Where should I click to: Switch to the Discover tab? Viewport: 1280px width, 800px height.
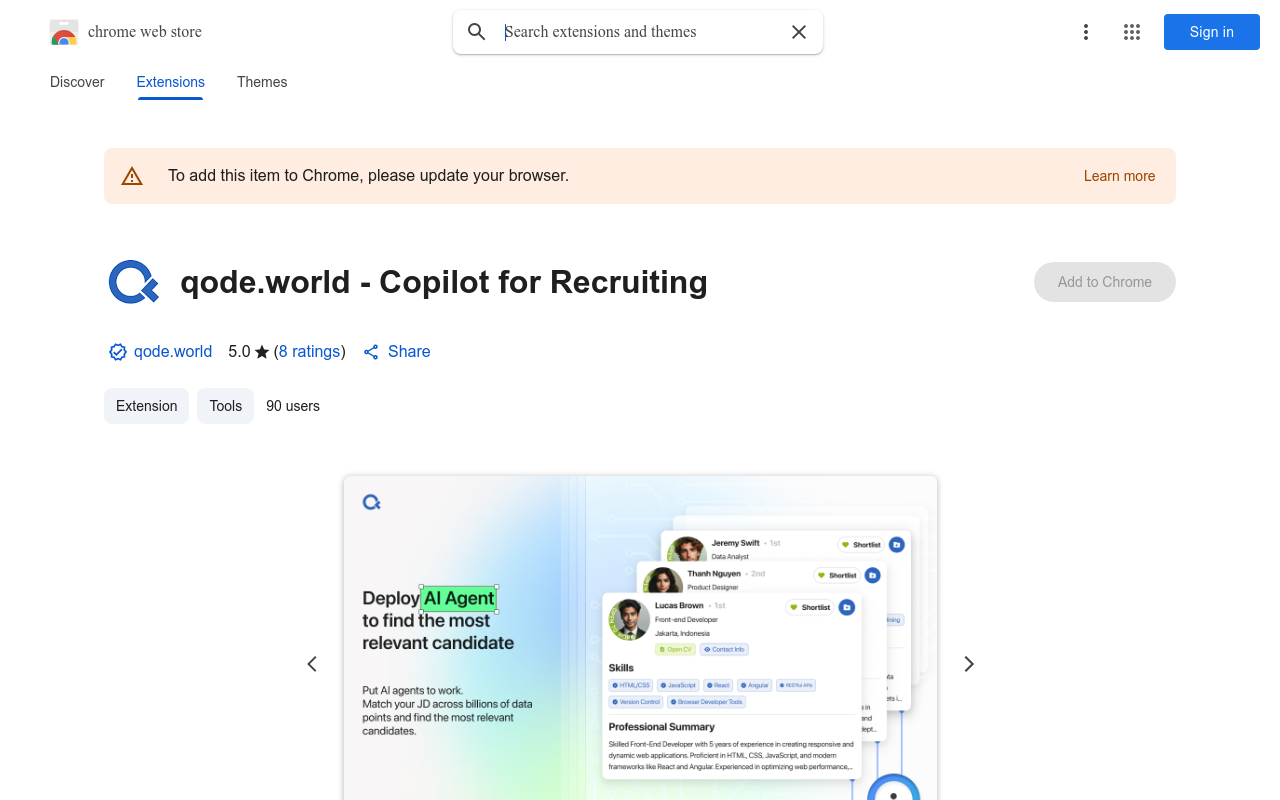(77, 82)
